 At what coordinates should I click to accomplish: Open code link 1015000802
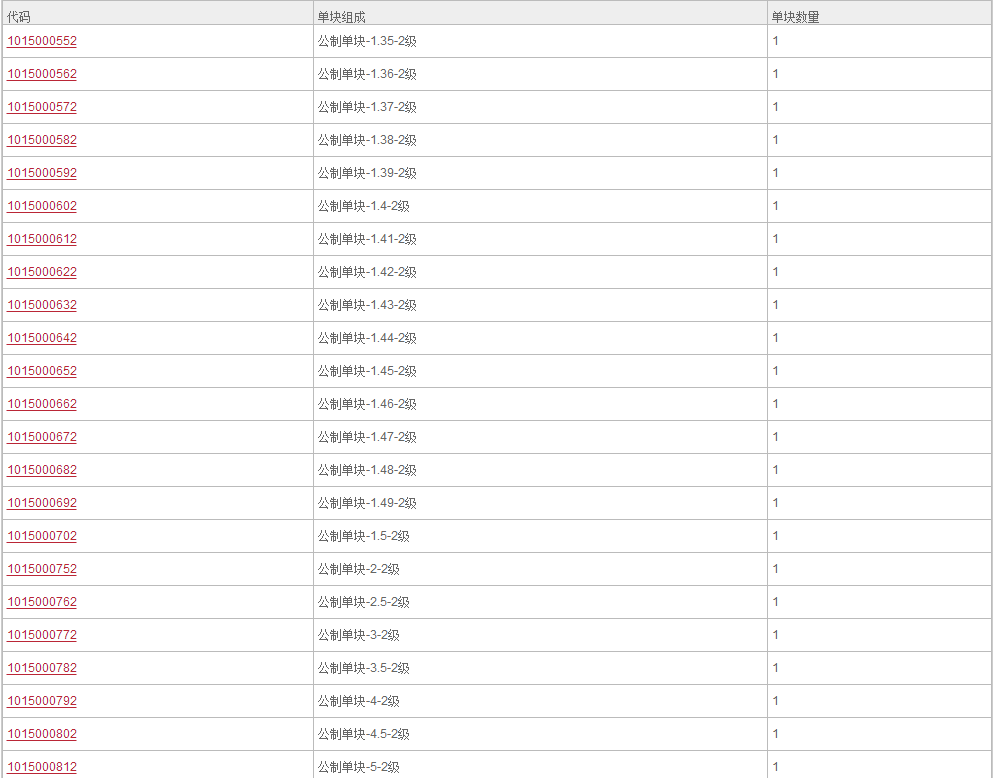(x=42, y=734)
